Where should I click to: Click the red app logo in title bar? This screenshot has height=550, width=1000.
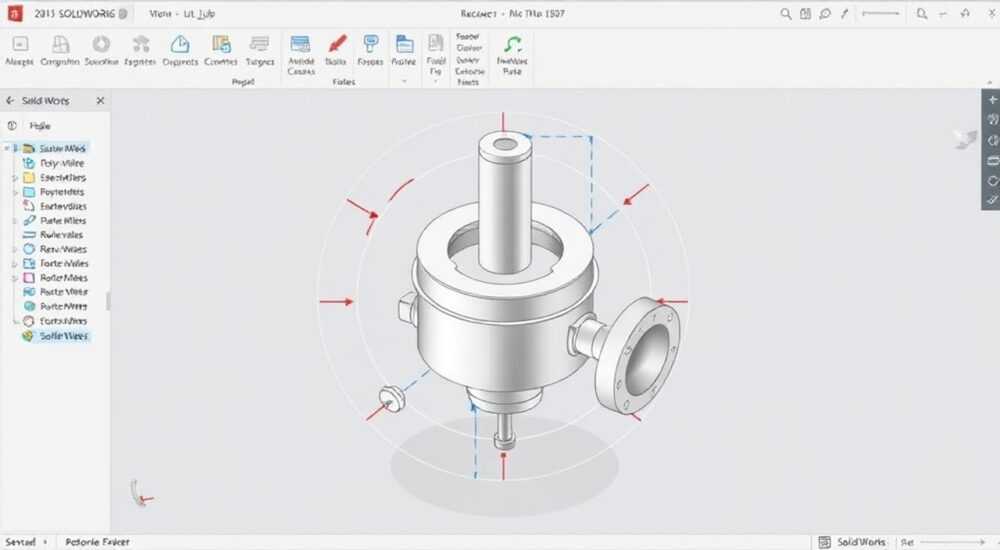pos(14,13)
